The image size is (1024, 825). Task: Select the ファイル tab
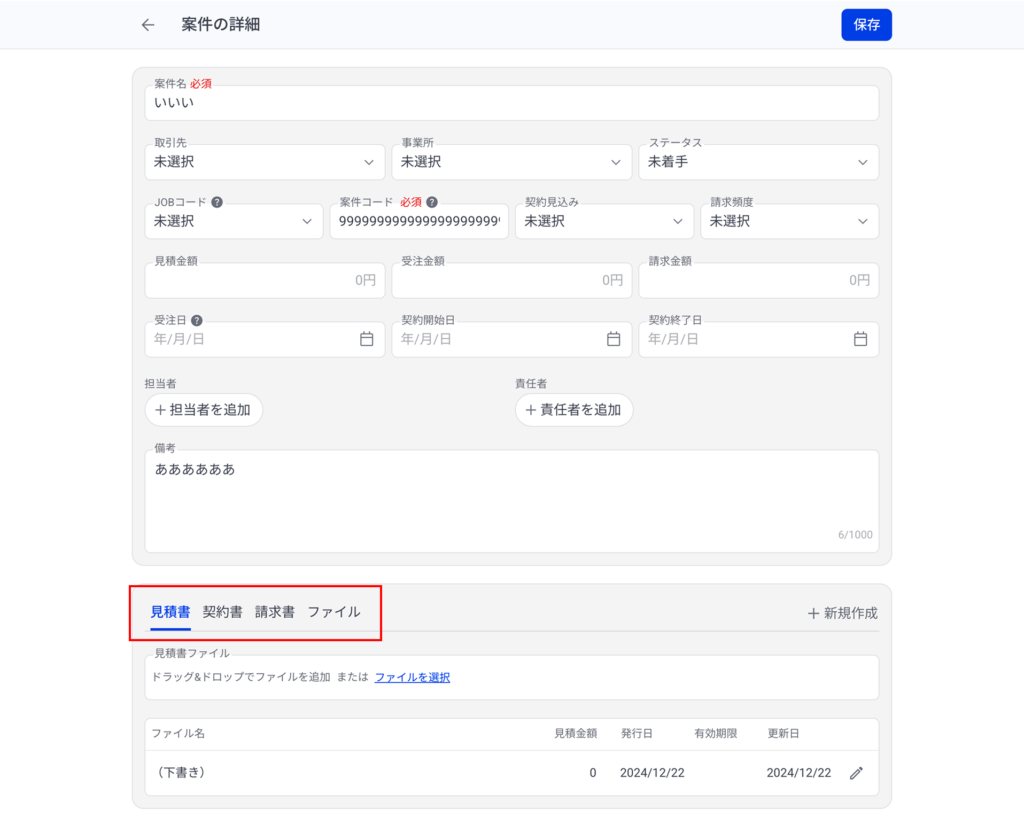click(333, 612)
